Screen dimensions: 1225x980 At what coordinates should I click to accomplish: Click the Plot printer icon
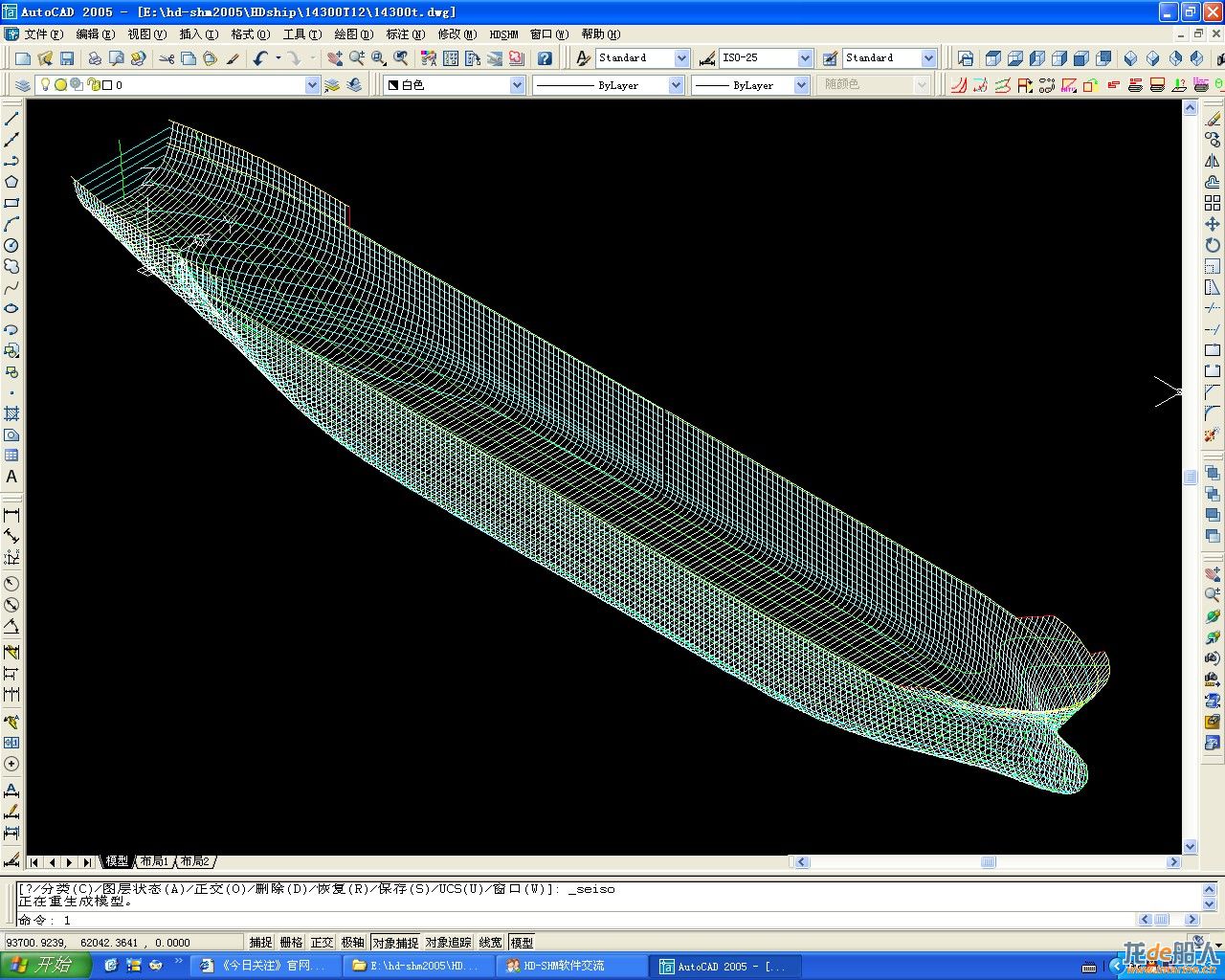click(95, 58)
